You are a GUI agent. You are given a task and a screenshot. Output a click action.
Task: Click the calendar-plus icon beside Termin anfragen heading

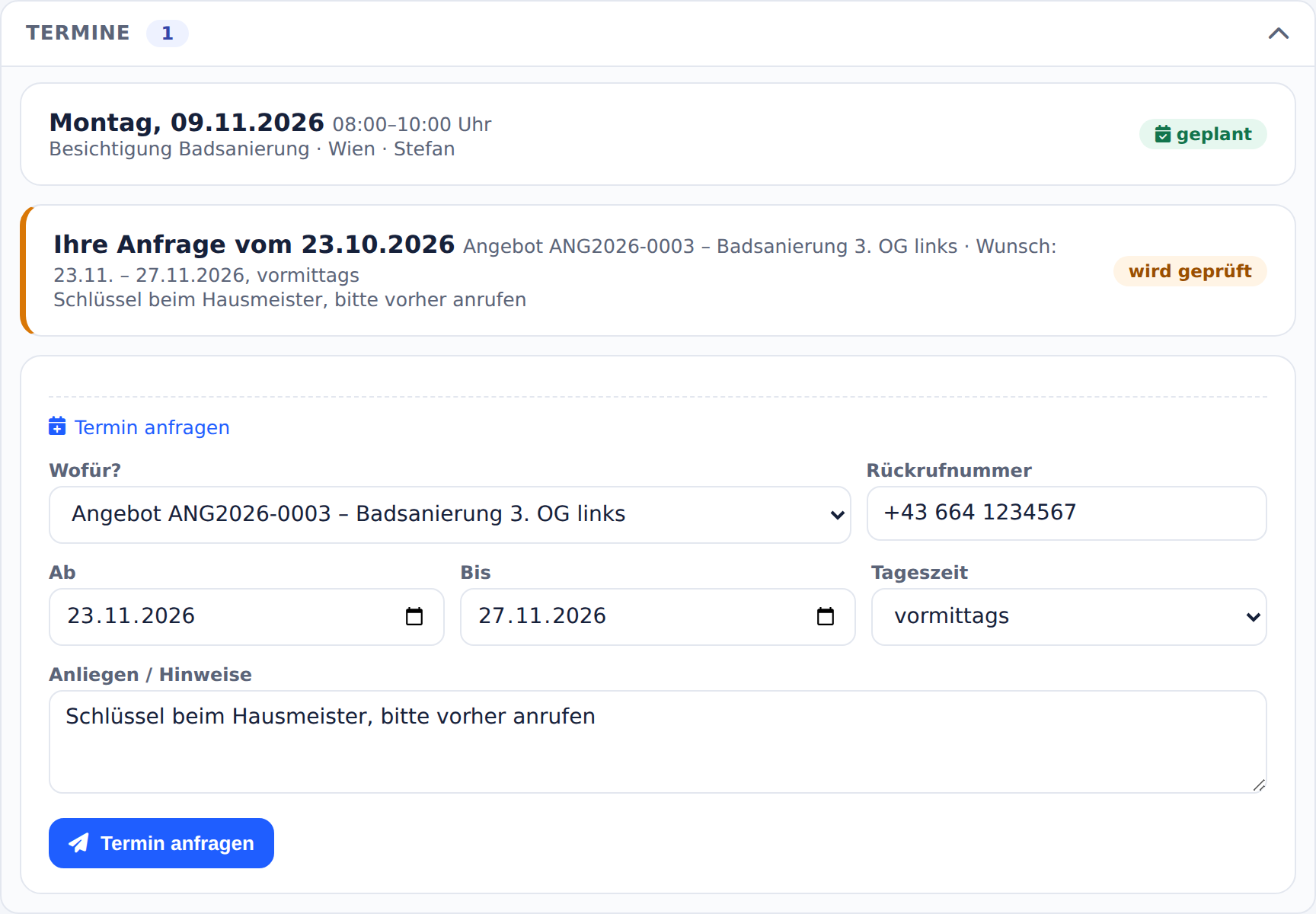57,427
